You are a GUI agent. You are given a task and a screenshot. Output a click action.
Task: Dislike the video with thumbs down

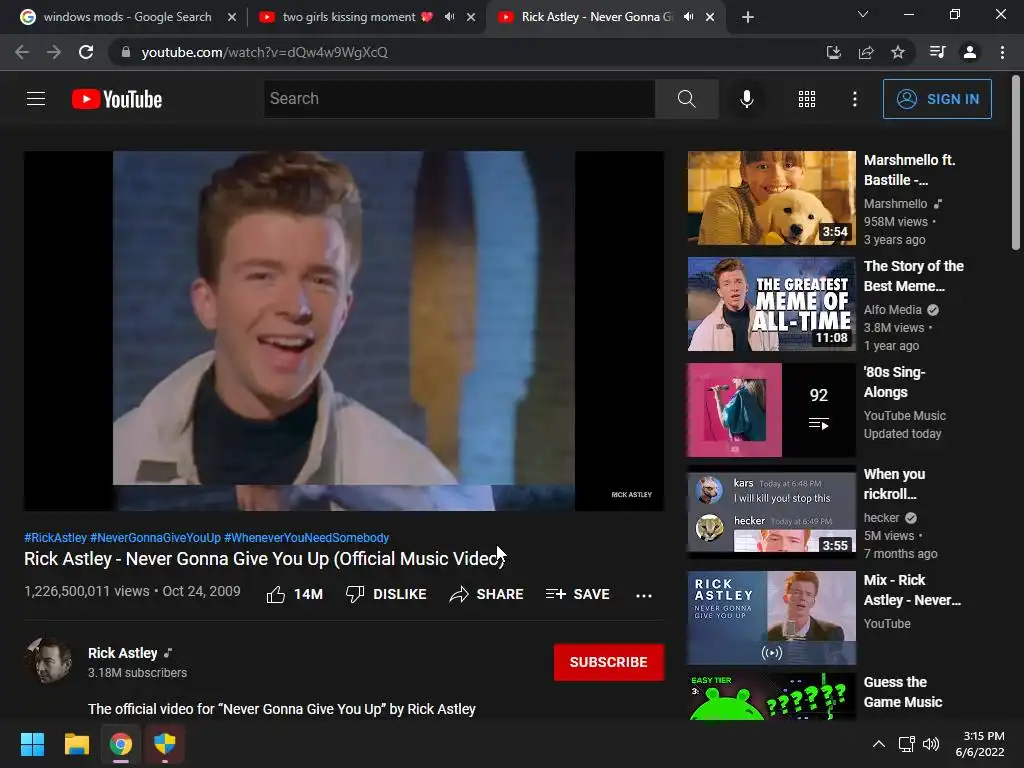pos(386,594)
